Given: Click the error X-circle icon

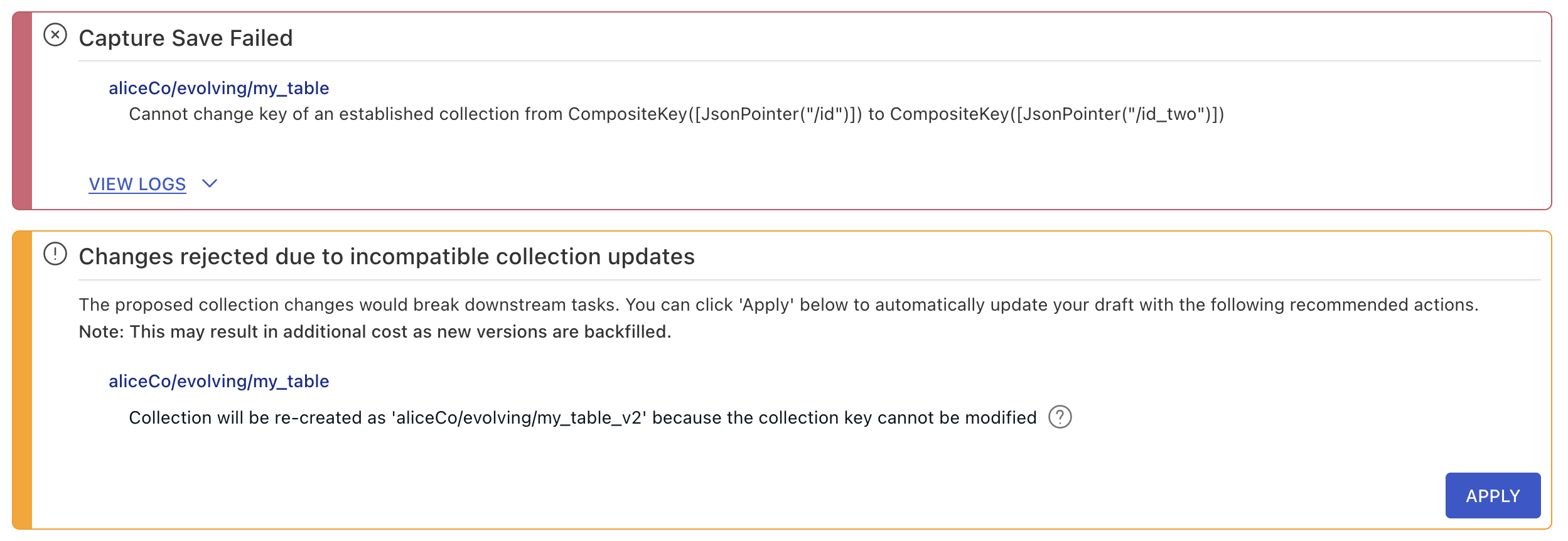Looking at the screenshot, I should pyautogui.click(x=55, y=35).
